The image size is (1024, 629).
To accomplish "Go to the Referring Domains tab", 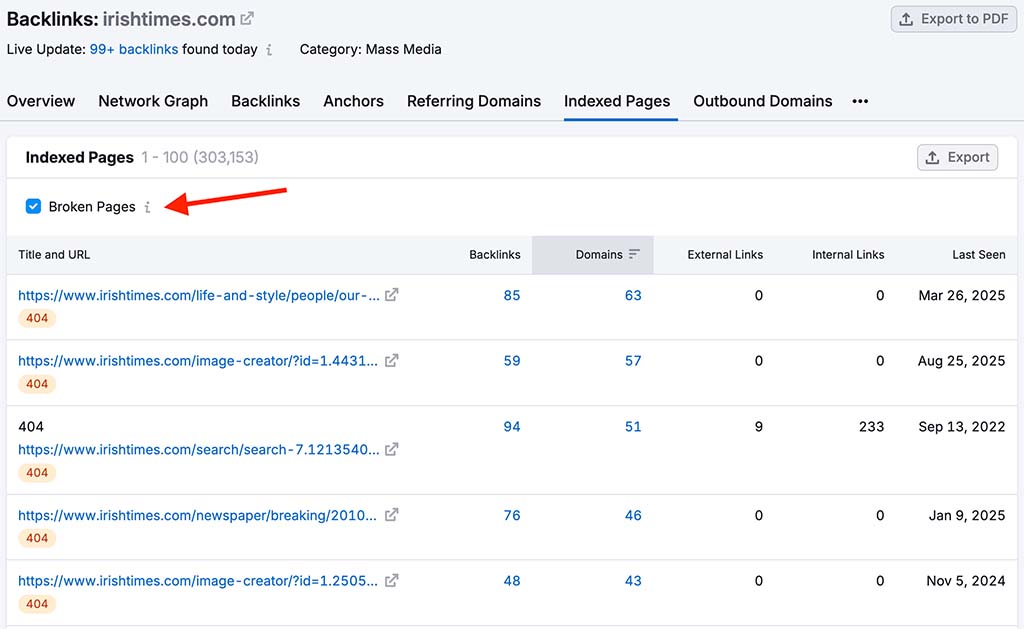I will (x=473, y=101).
